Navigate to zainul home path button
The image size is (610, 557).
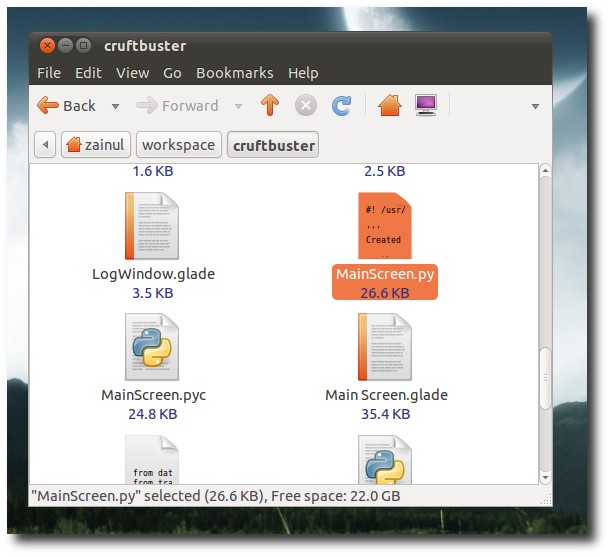click(96, 145)
